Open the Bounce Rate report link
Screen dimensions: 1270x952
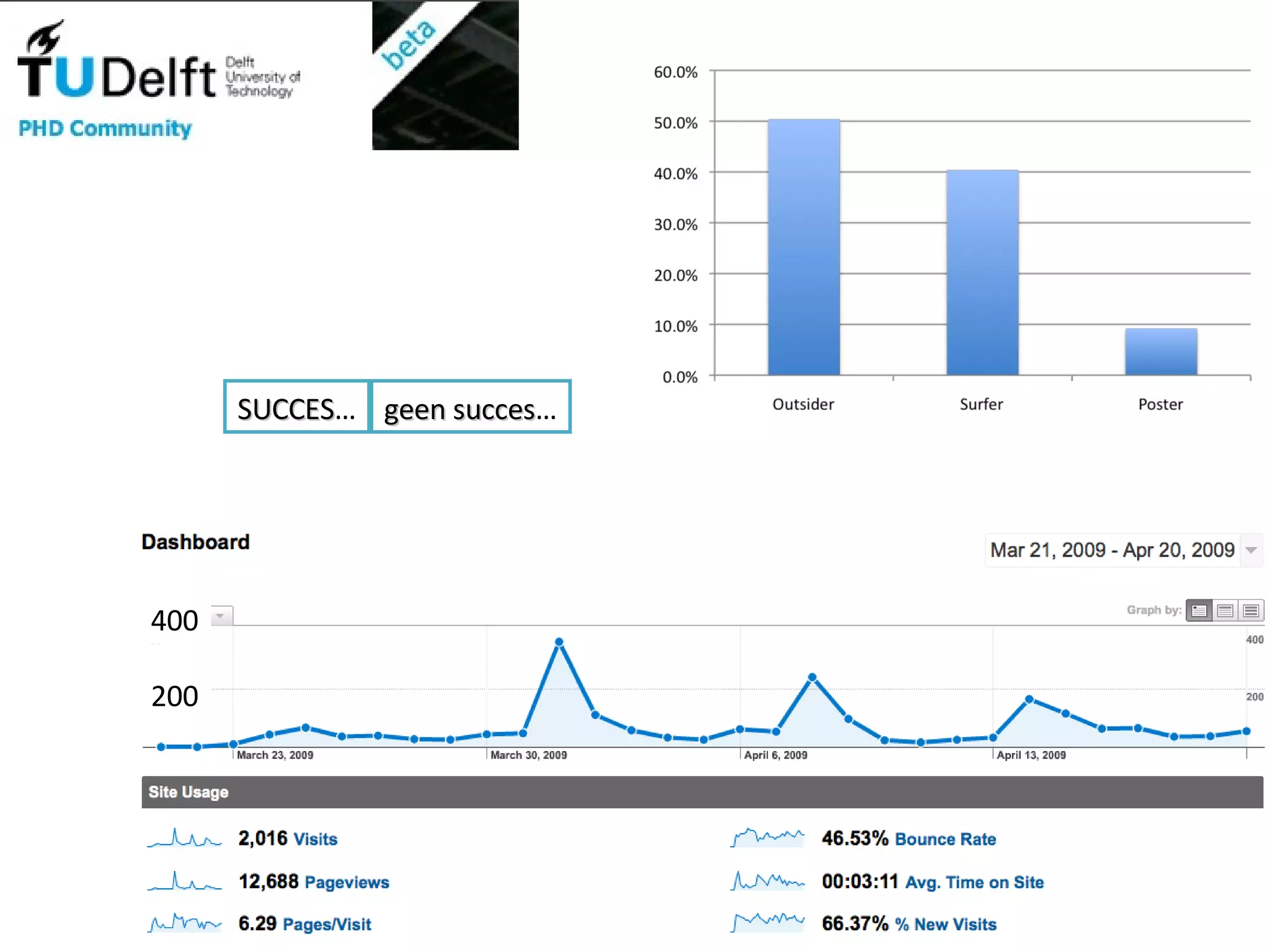coord(945,839)
